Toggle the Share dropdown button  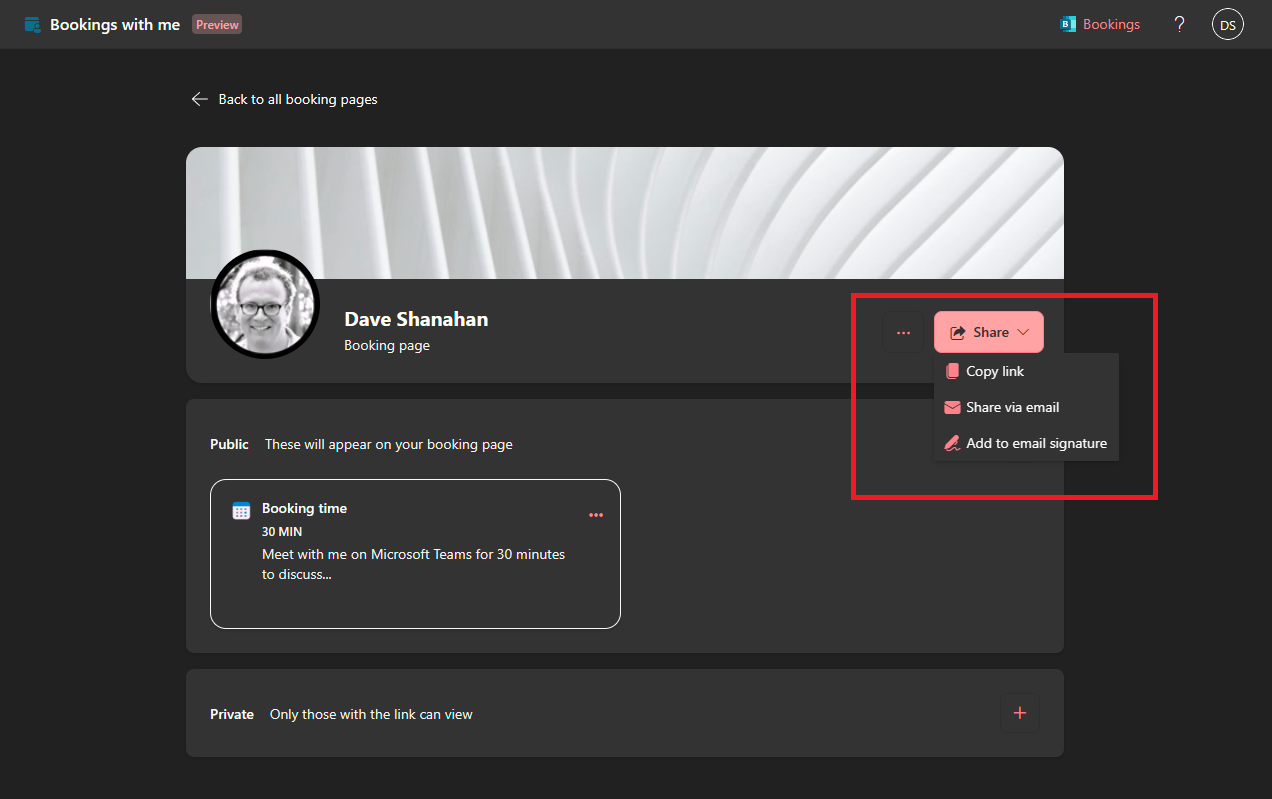click(988, 332)
